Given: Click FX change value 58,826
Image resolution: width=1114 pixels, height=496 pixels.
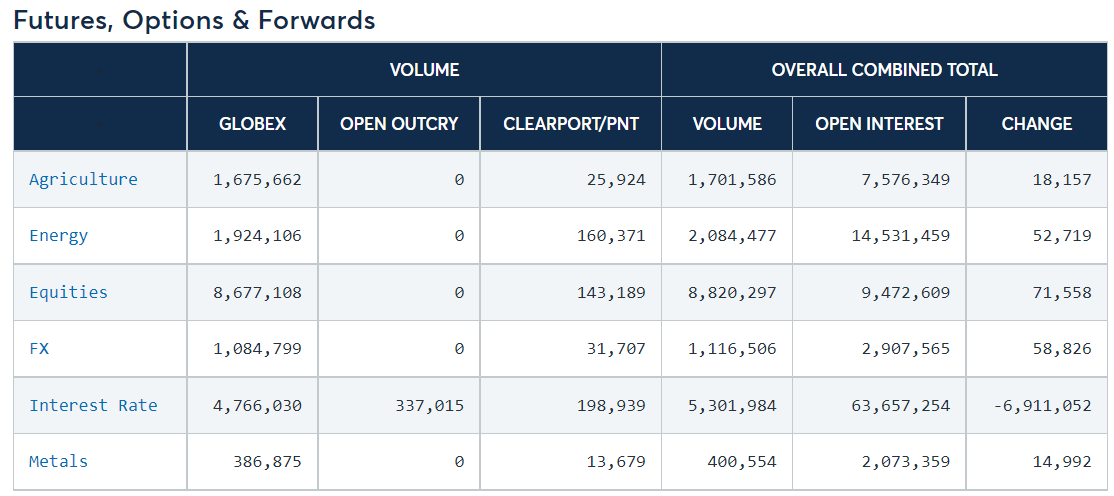Looking at the screenshot, I should 1062,349.
